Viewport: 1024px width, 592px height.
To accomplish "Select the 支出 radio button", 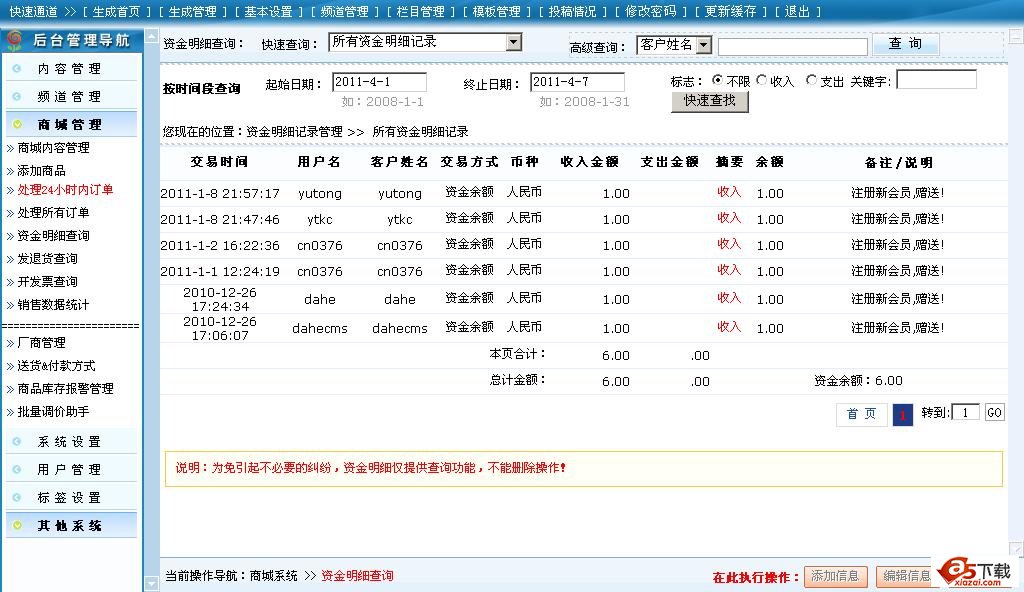I will 811,81.
